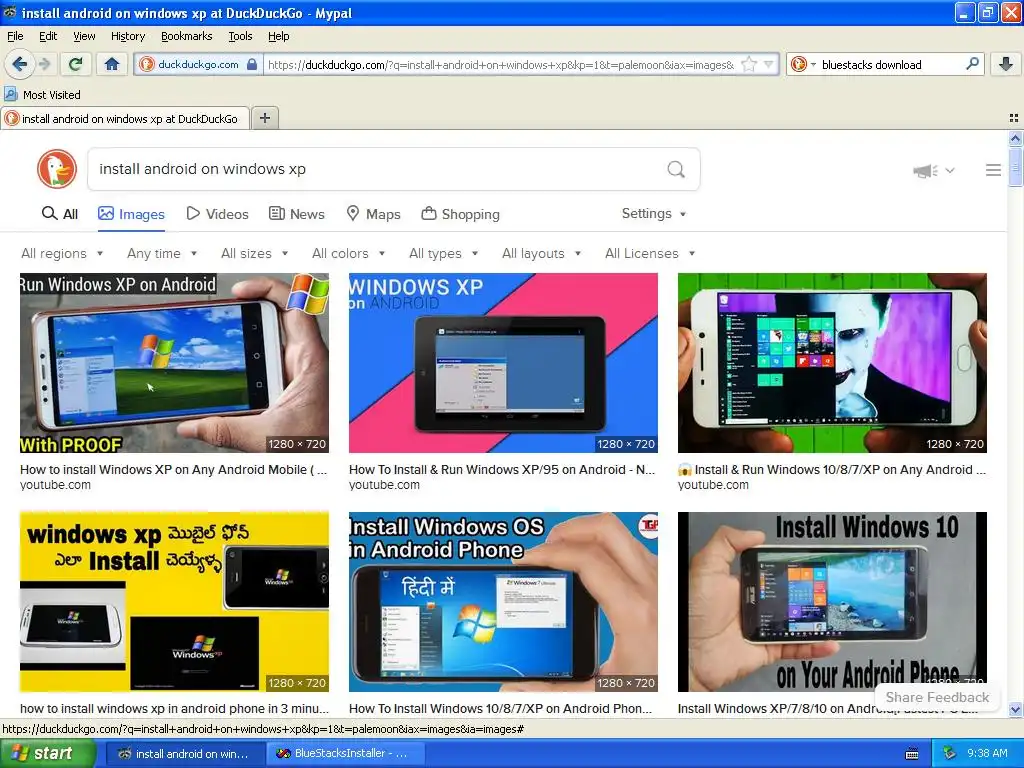Image resolution: width=1024 pixels, height=768 pixels.
Task: Open the History menu
Action: click(127, 37)
